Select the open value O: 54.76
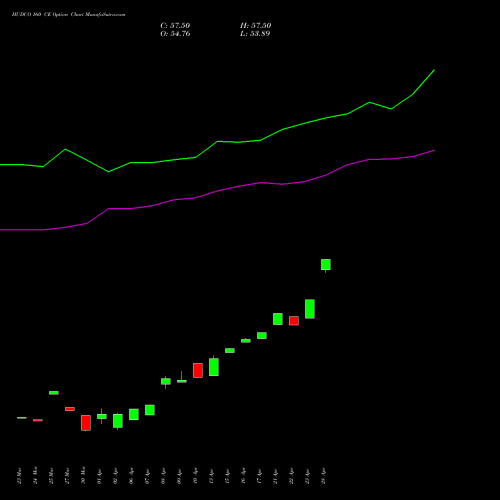 tap(175, 34)
